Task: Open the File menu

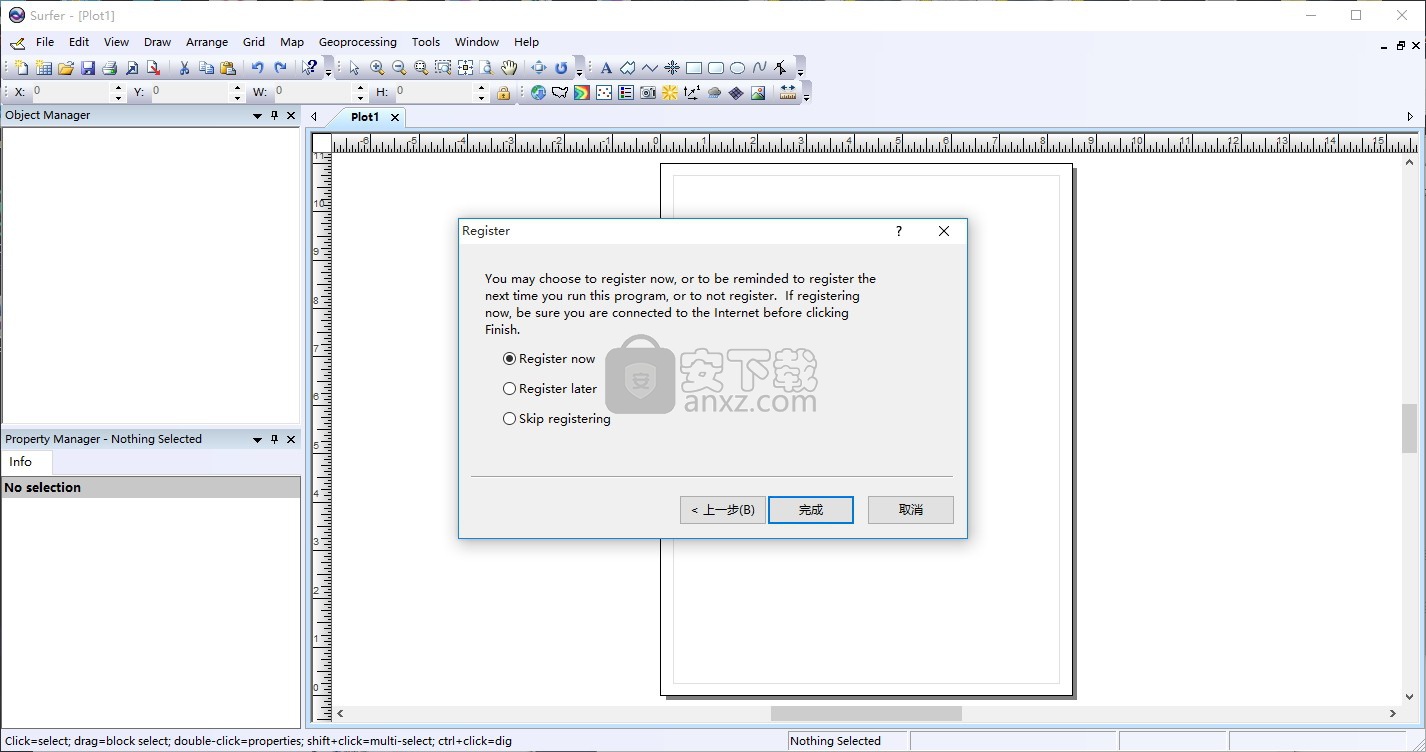Action: [x=45, y=42]
